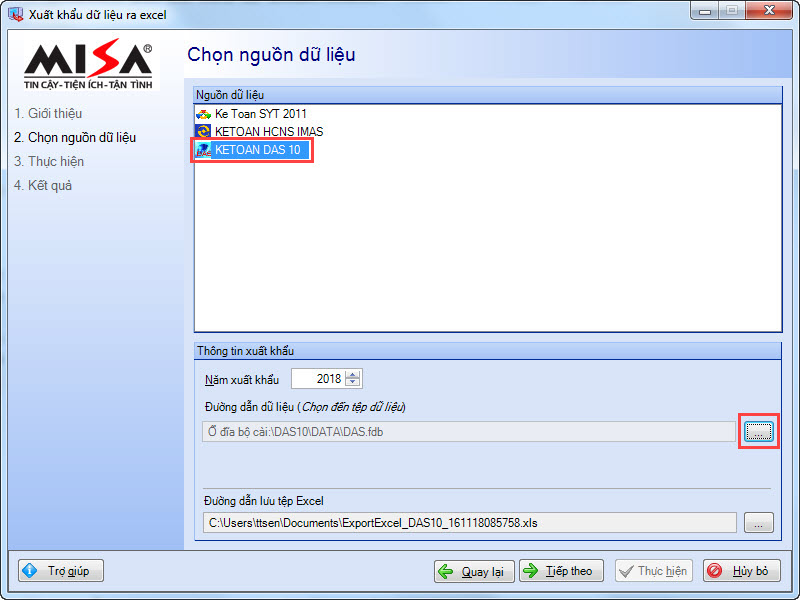Screen dimensions: 800x600
Task: Click the Nguồn dữ liệu panel header
Action: click(x=488, y=95)
